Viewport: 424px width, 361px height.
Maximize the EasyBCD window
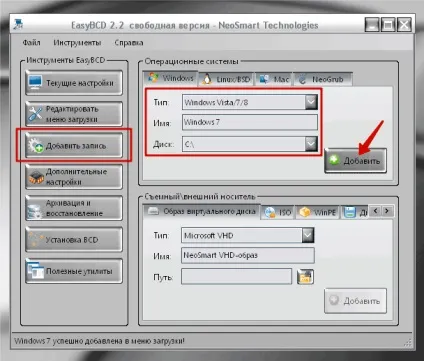(x=388, y=25)
